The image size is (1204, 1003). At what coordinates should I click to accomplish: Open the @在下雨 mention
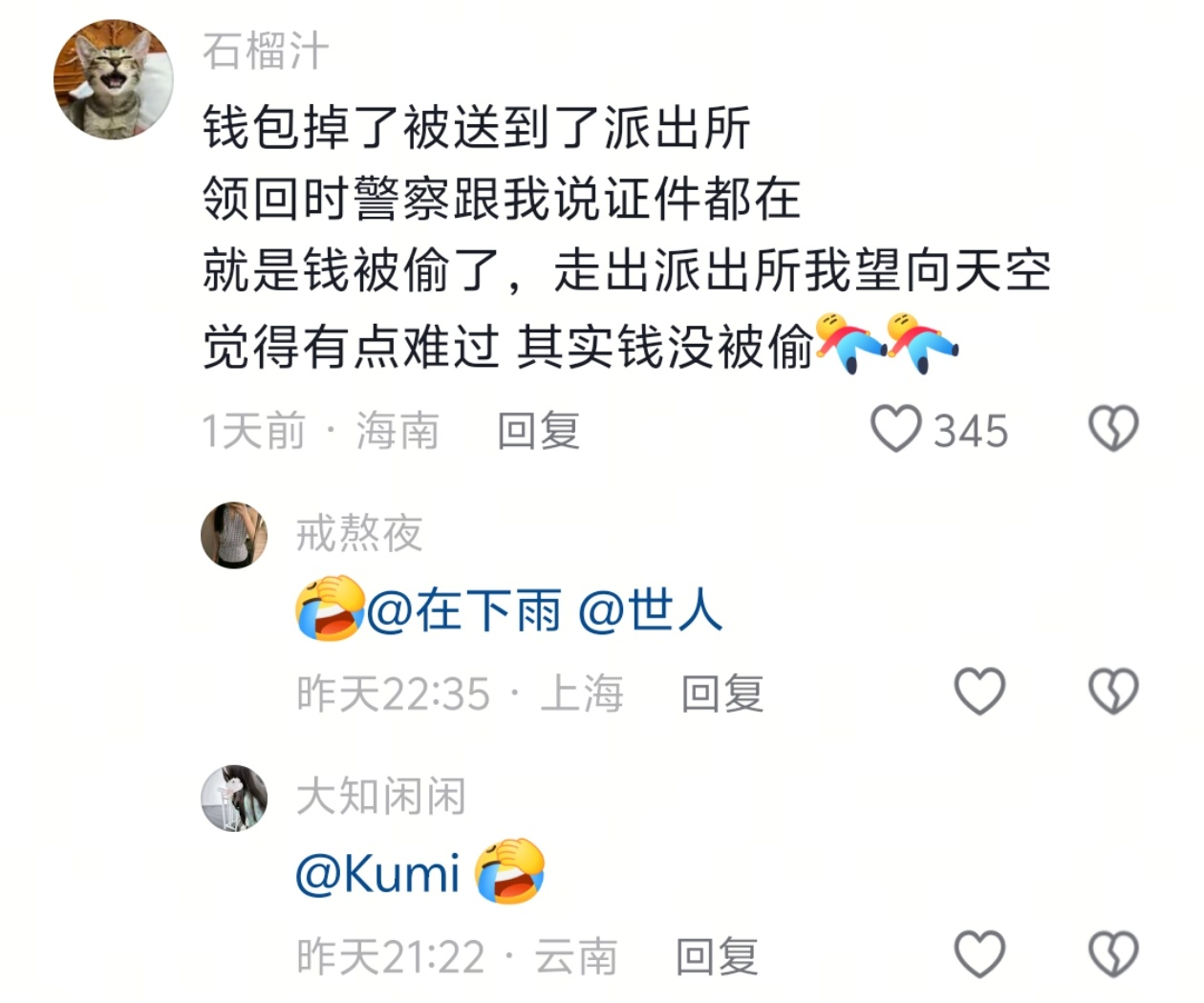click(464, 609)
